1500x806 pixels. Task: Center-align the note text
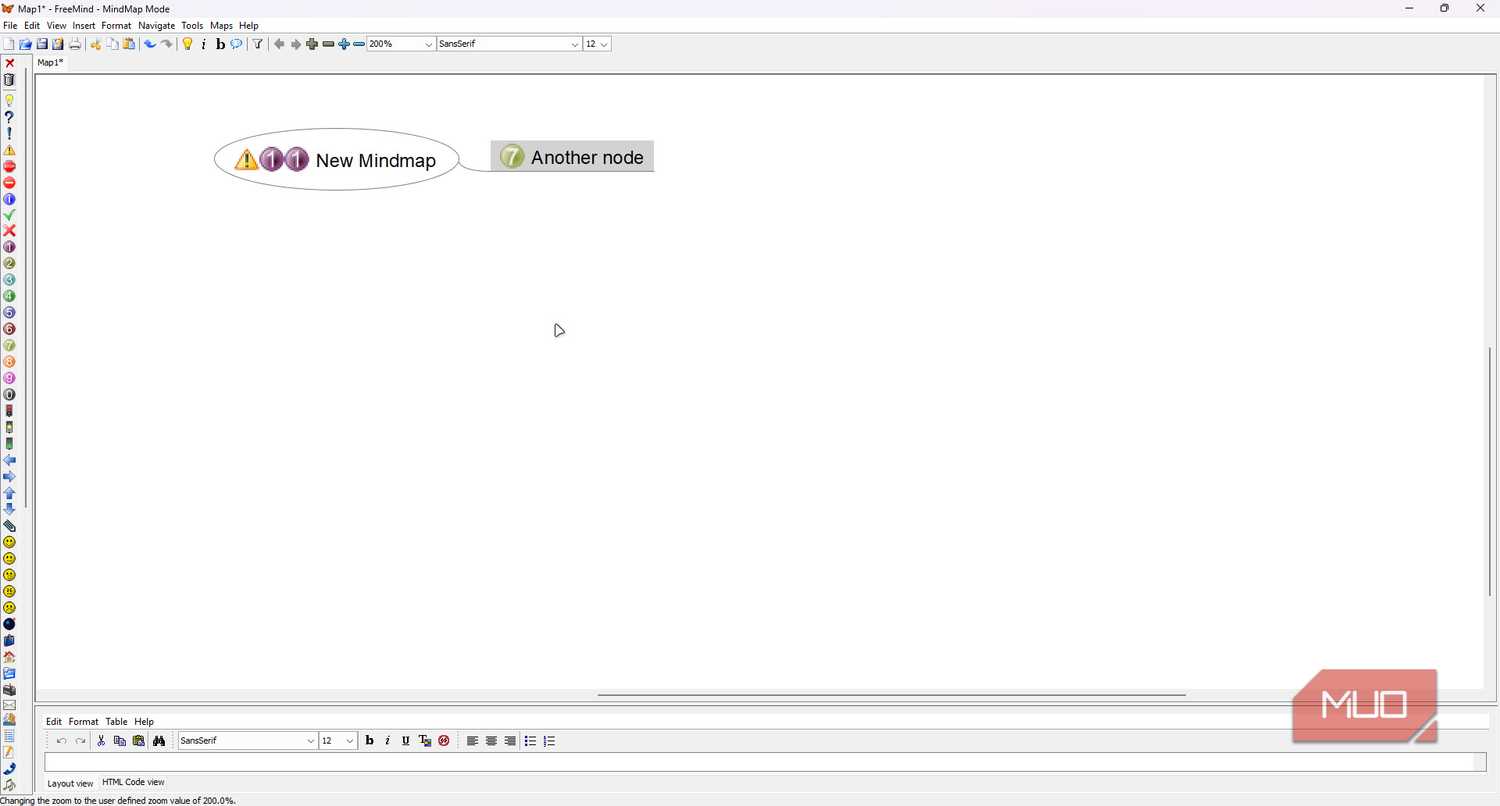(491, 741)
